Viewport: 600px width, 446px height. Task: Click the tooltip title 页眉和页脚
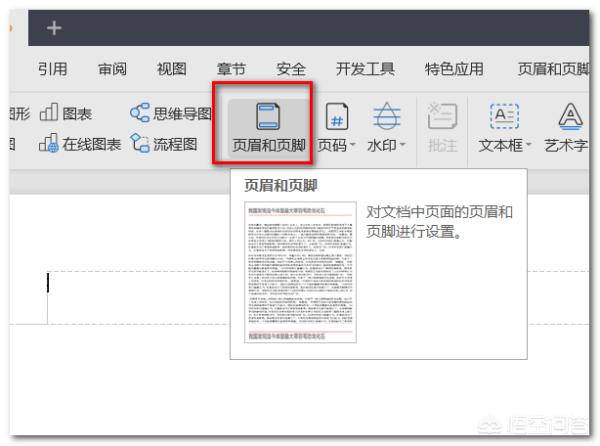pos(281,186)
